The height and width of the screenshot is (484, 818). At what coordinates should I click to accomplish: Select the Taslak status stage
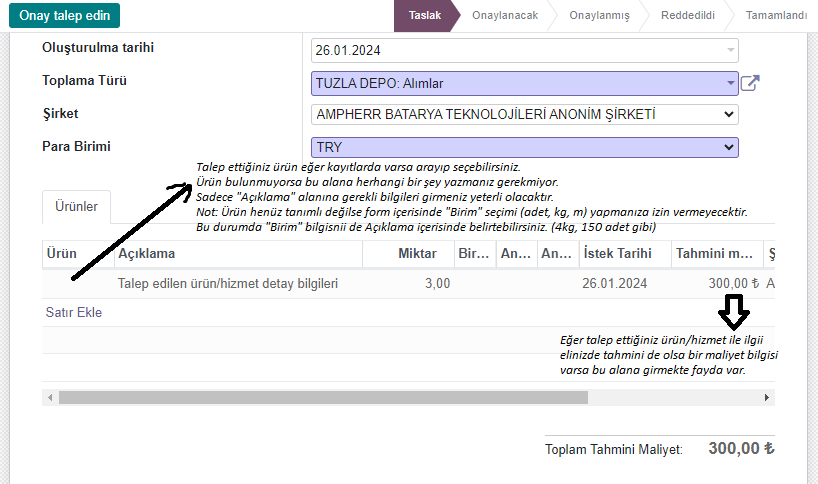[x=425, y=15]
